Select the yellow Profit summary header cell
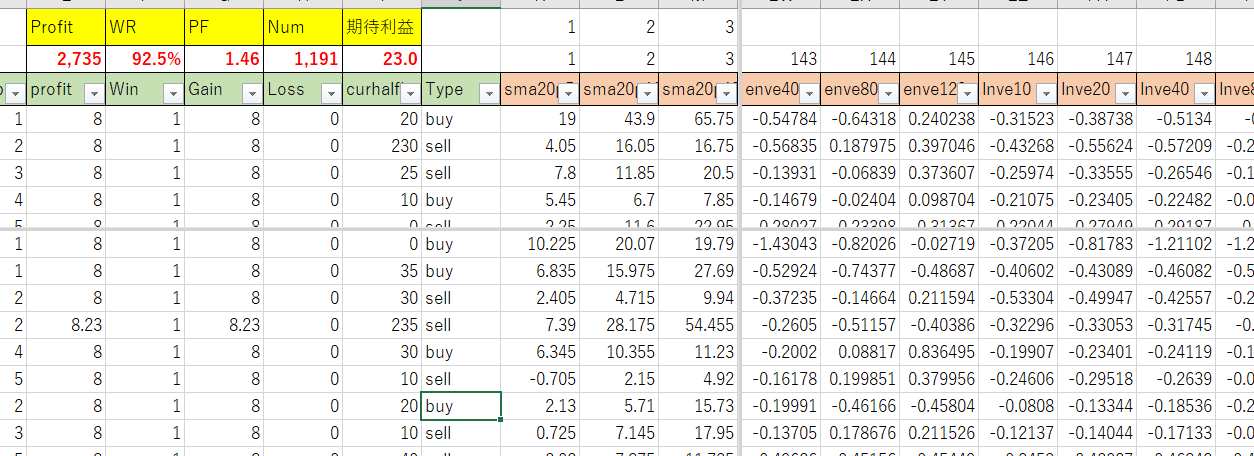Image resolution: width=1254 pixels, height=456 pixels. pyautogui.click(x=66, y=25)
